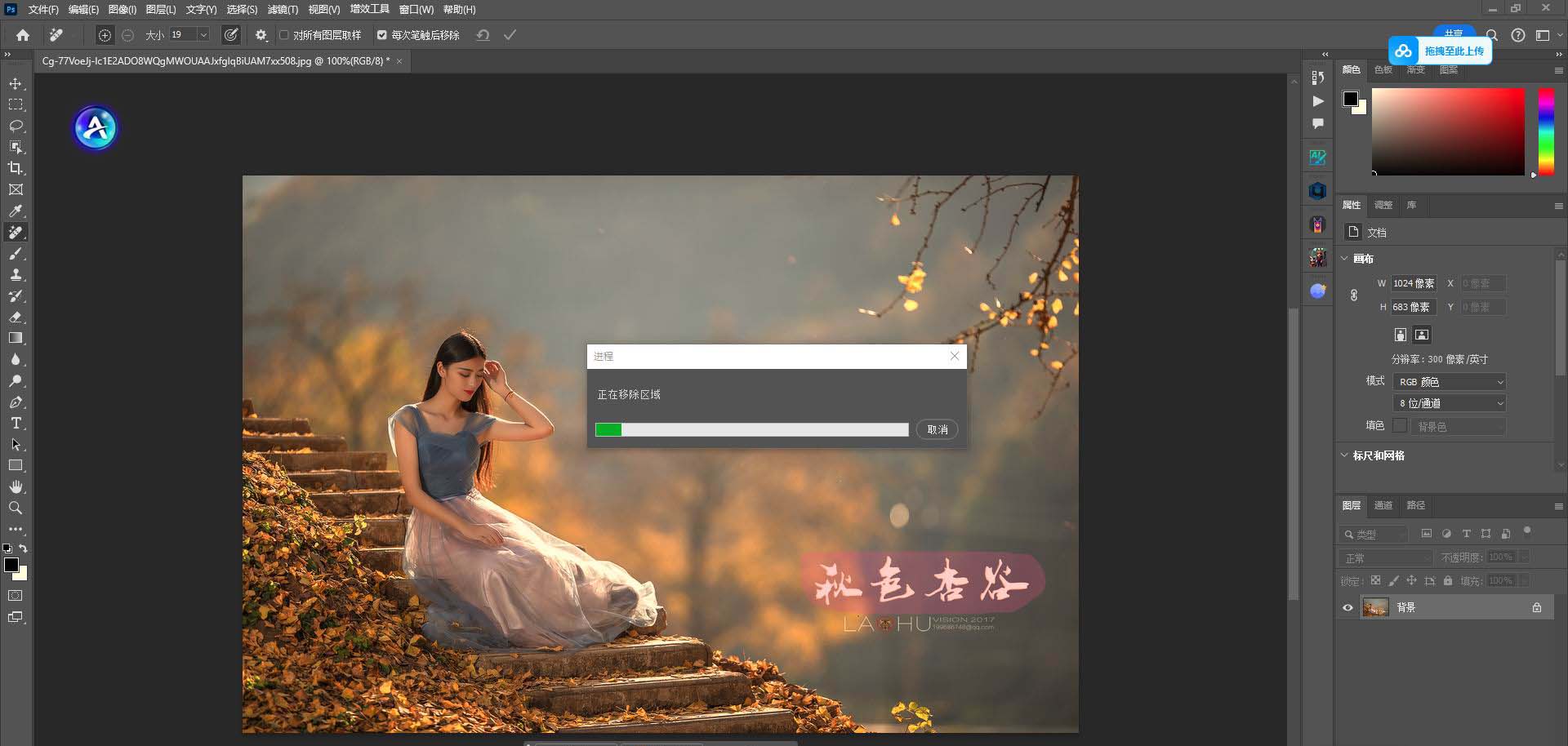1568x746 pixels.
Task: Switch to the 色板 tab
Action: [1383, 69]
